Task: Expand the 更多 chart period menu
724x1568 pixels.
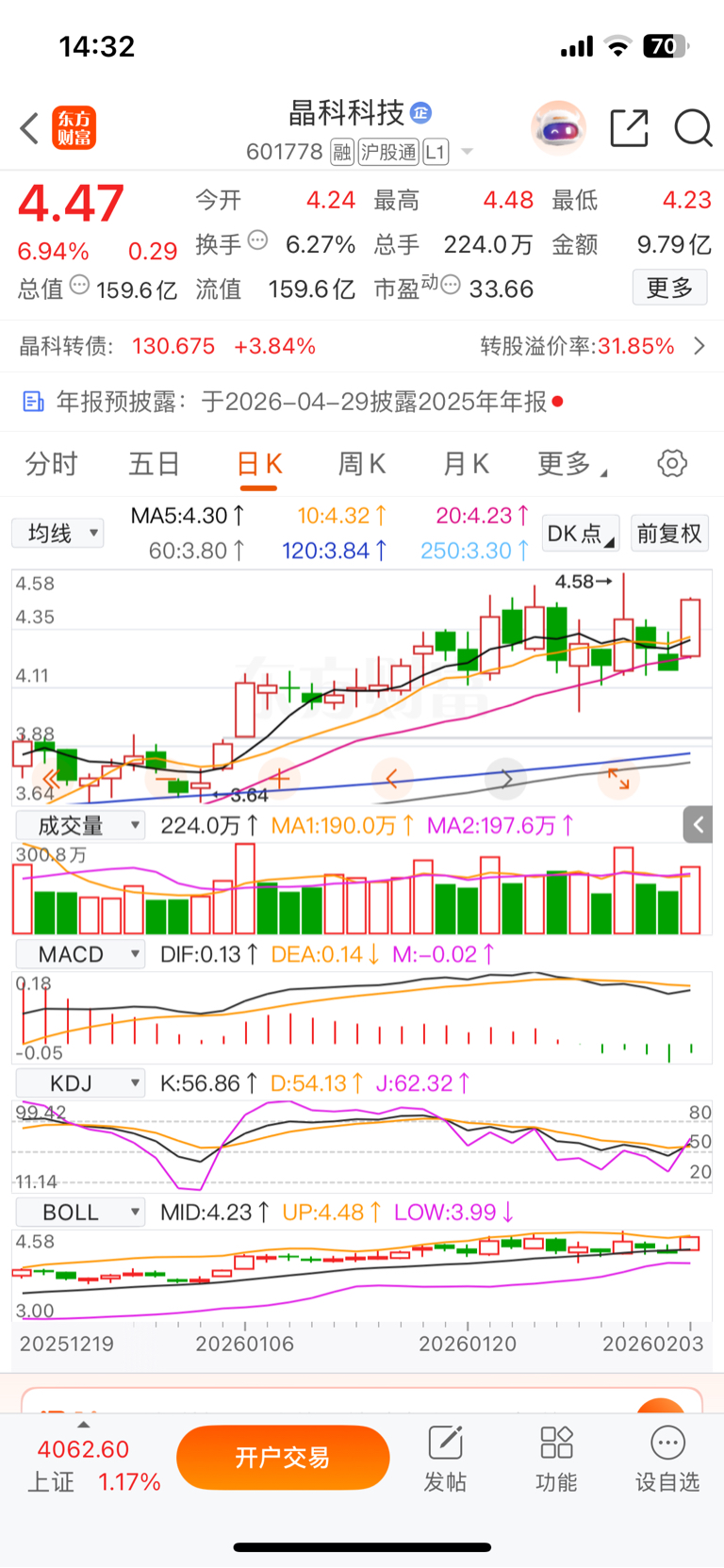Action: point(571,464)
